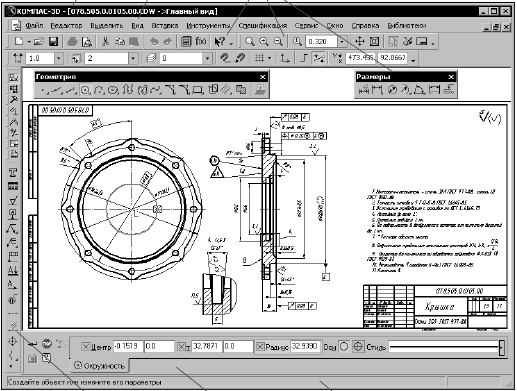
Task: Toggle the grid display button
Action: [x=259, y=58]
